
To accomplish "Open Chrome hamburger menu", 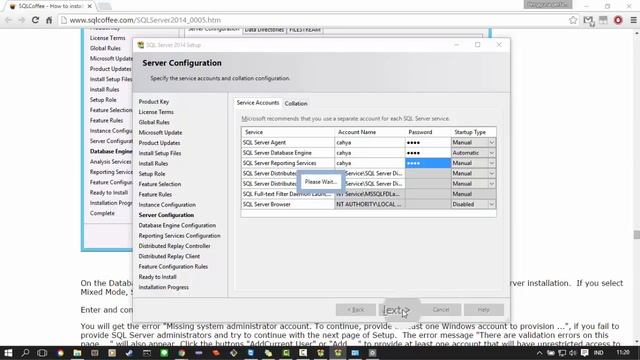I will pos(633,20).
